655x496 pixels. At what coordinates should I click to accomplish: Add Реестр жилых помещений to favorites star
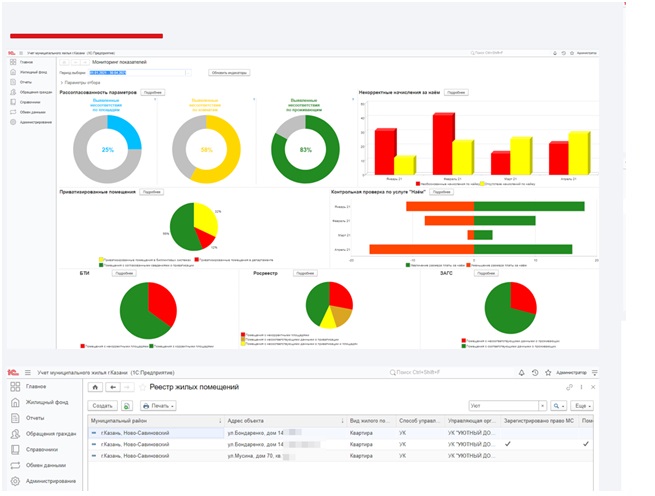pyautogui.click(x=142, y=387)
